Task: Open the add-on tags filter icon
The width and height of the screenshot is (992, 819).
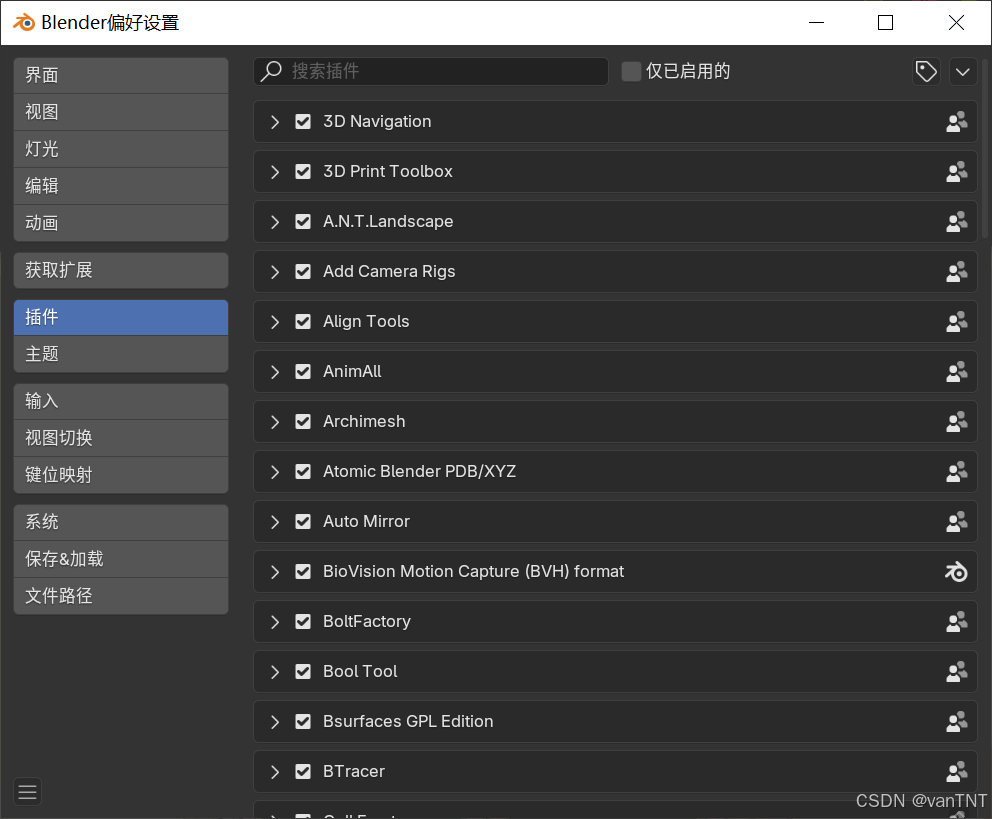Action: [x=926, y=71]
